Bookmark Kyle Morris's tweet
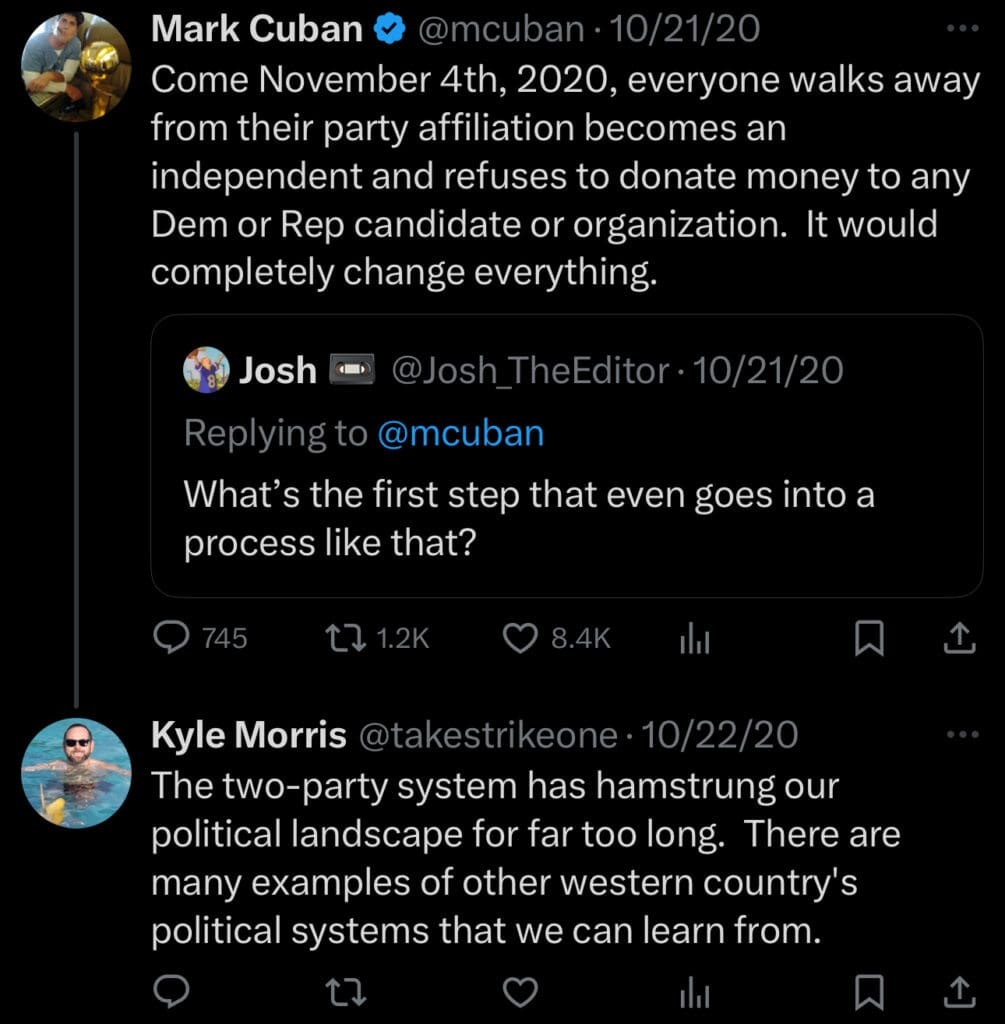The height and width of the screenshot is (1024, 1005). 869,991
